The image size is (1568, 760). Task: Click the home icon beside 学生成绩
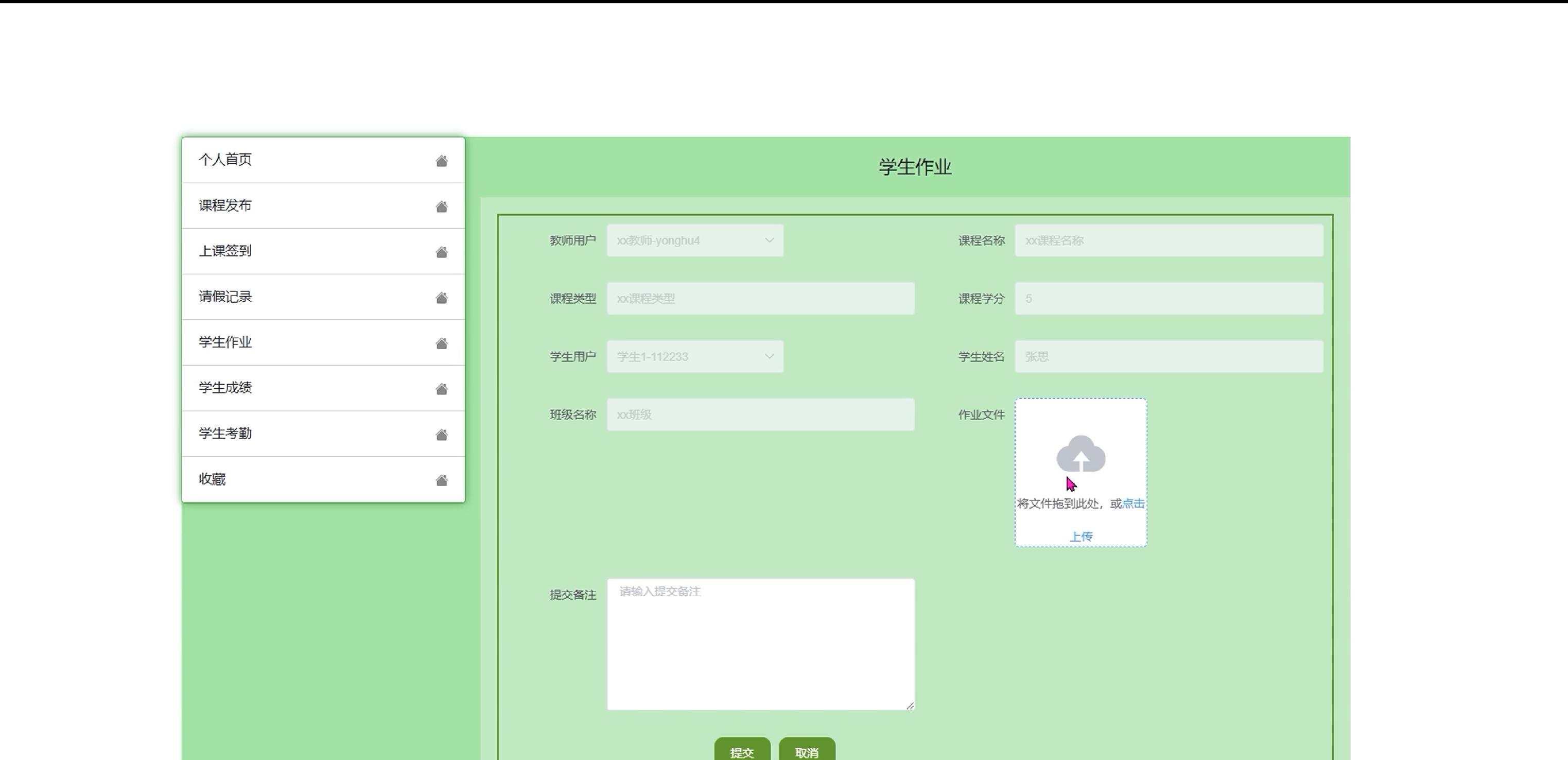[441, 389]
